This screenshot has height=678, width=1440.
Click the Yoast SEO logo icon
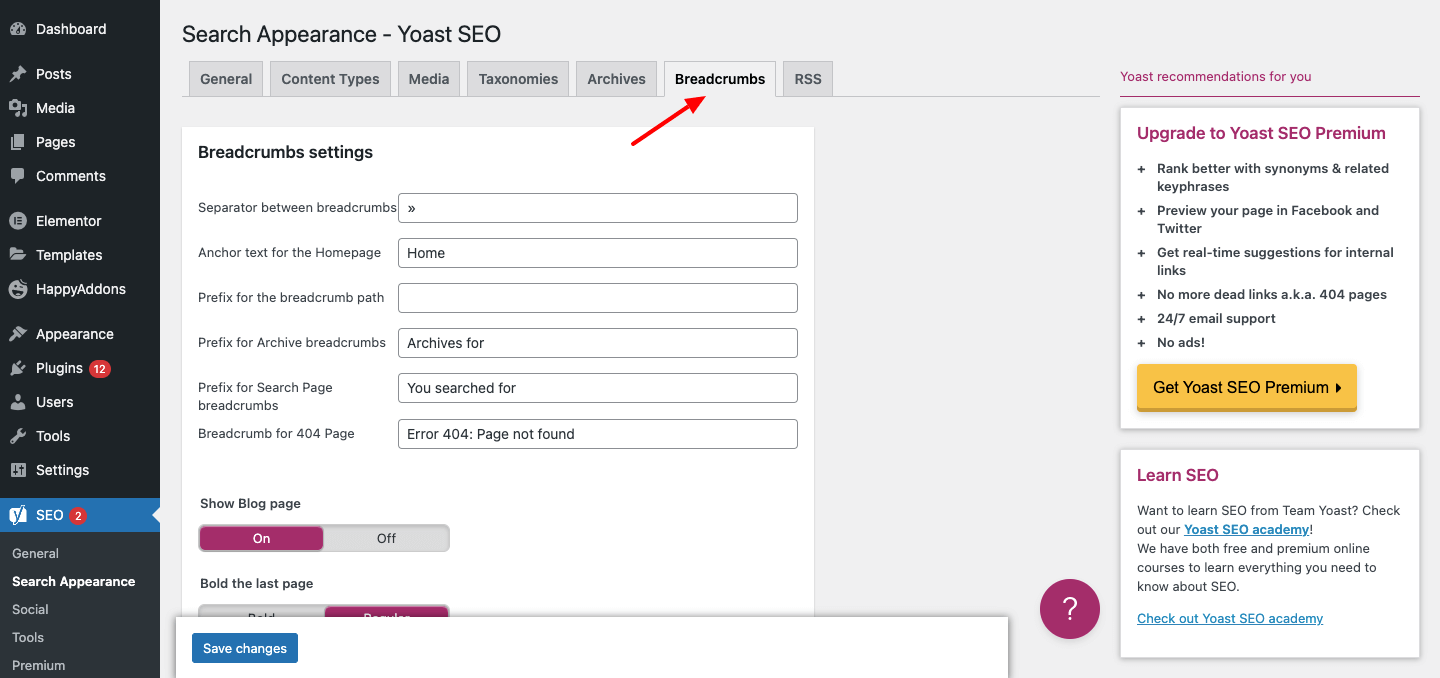18,515
